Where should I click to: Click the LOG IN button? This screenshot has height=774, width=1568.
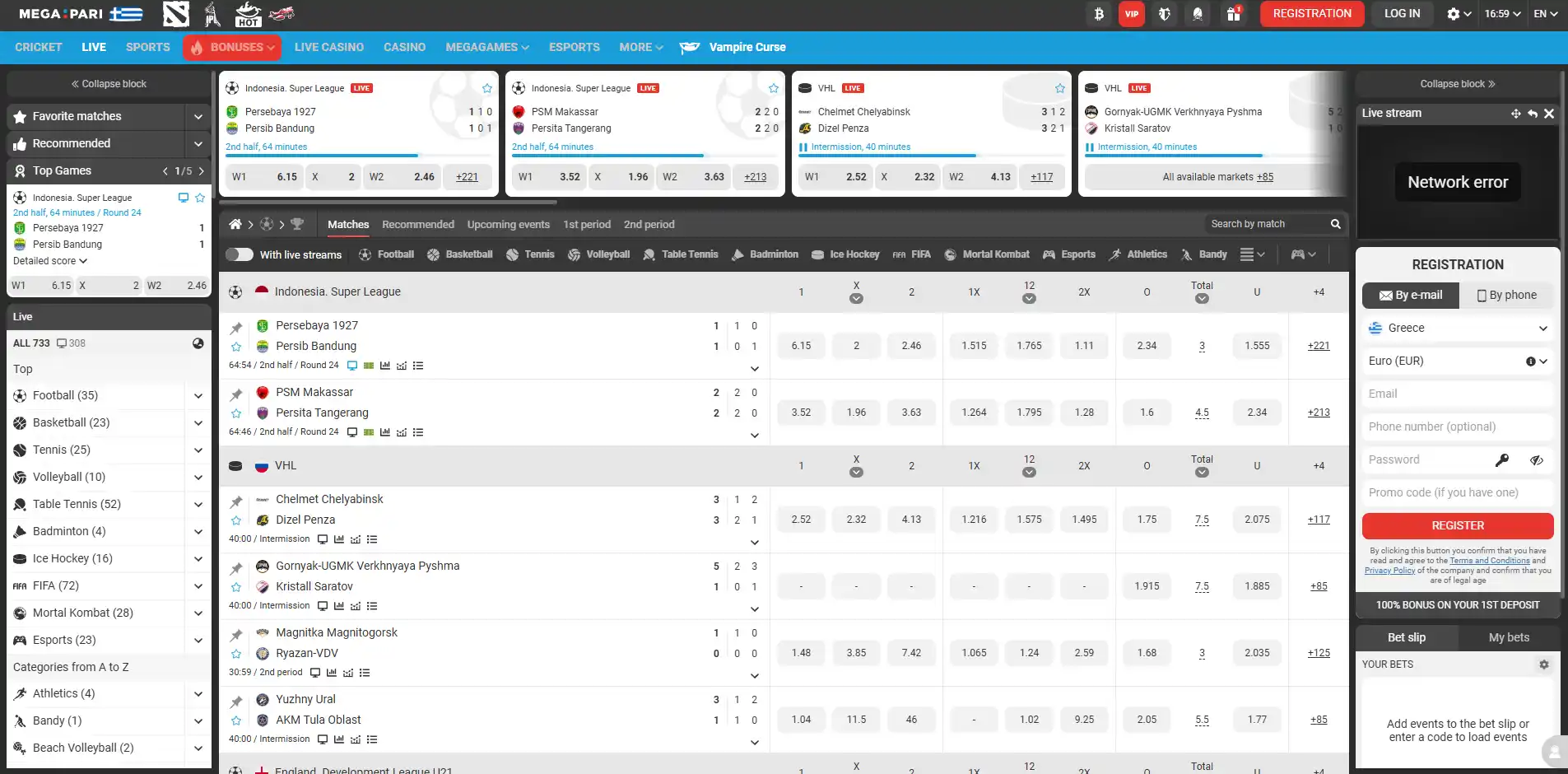[1402, 14]
